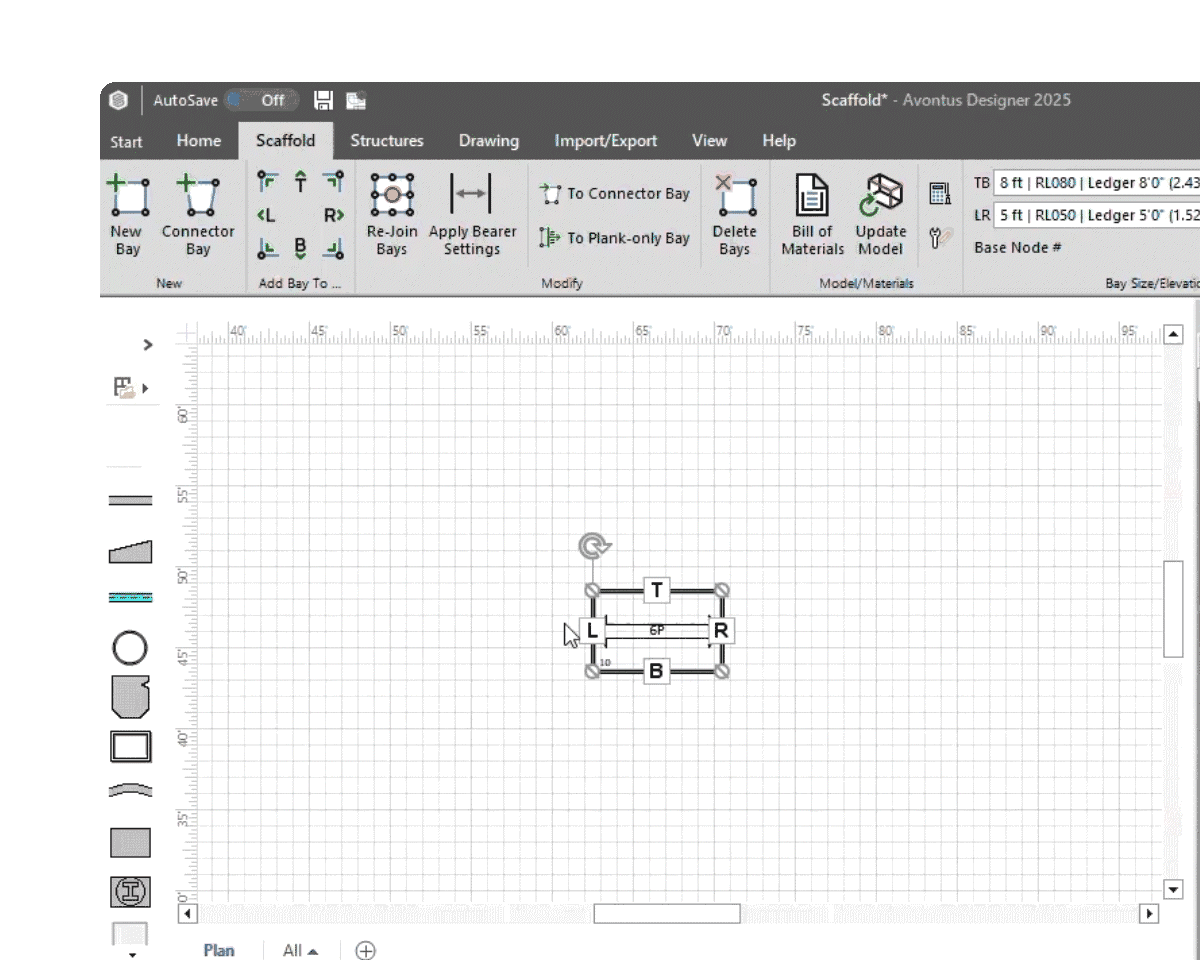Select the circle shape in the stencil

point(130,648)
